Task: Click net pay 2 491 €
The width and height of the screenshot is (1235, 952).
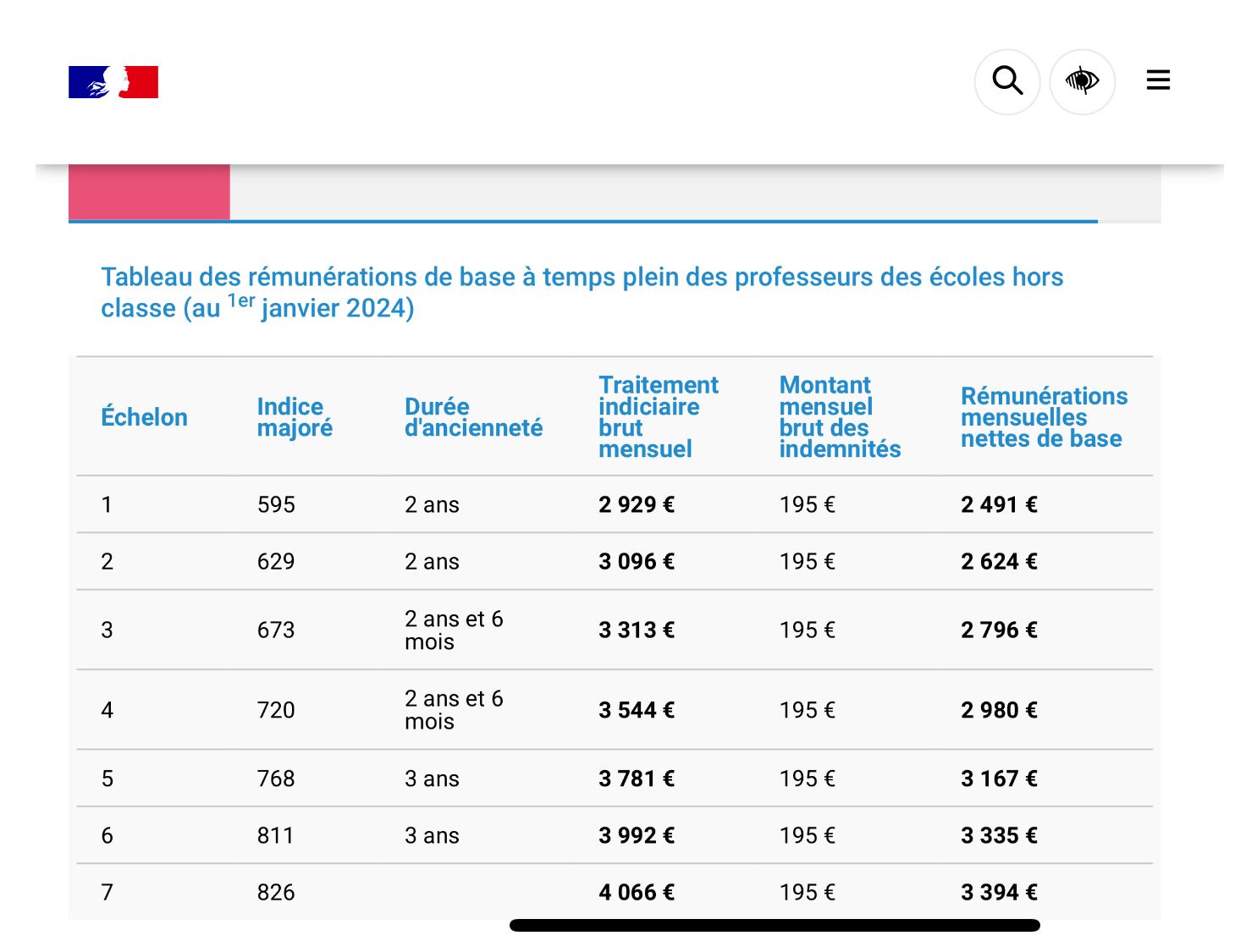Action: point(999,505)
